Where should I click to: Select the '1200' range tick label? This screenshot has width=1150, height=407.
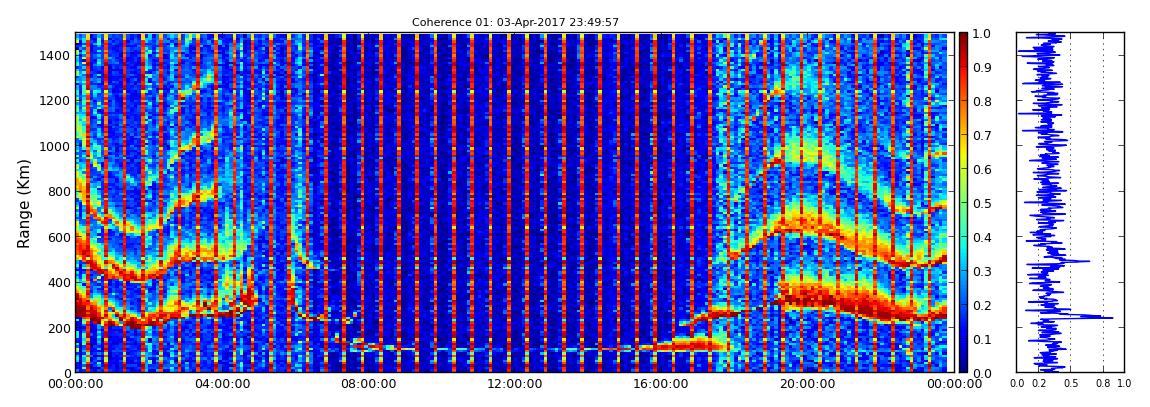point(57,100)
